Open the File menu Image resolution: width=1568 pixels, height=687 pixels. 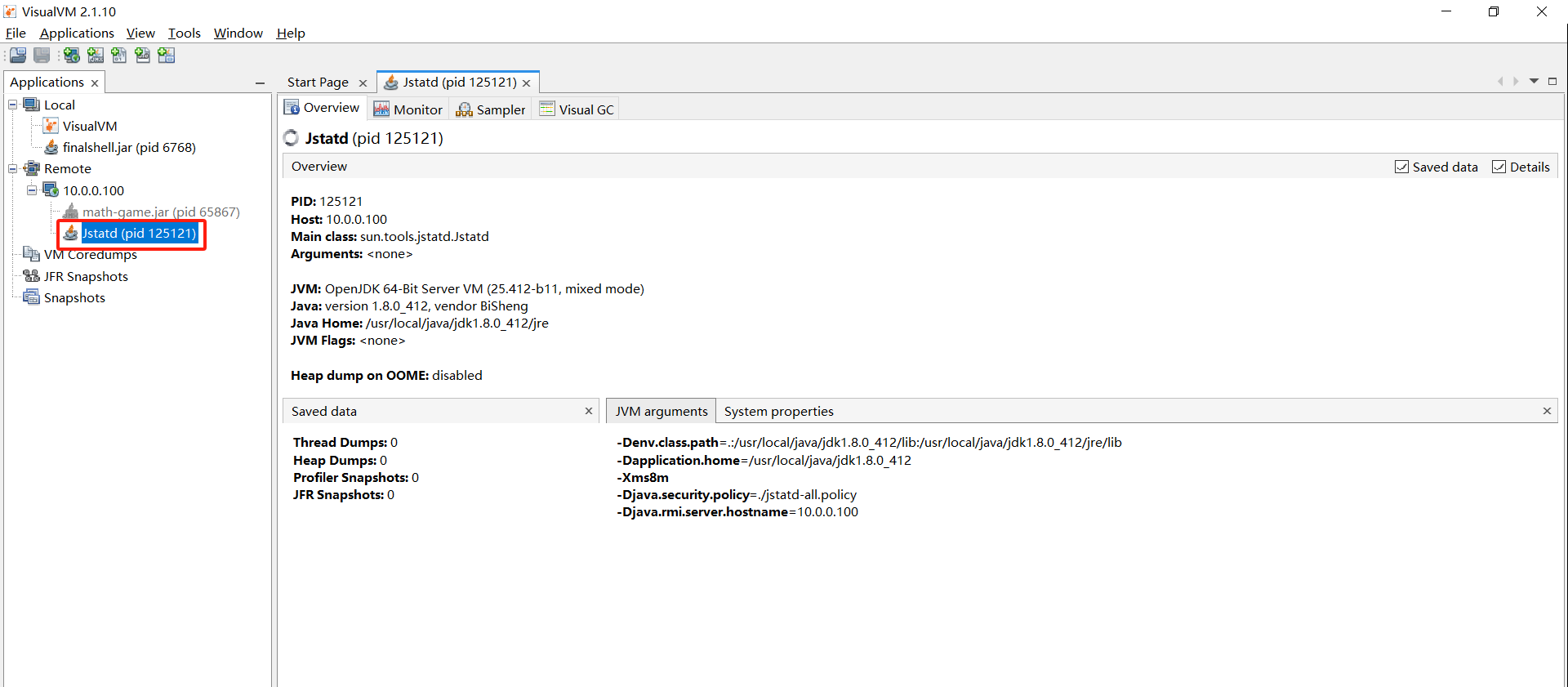(16, 33)
